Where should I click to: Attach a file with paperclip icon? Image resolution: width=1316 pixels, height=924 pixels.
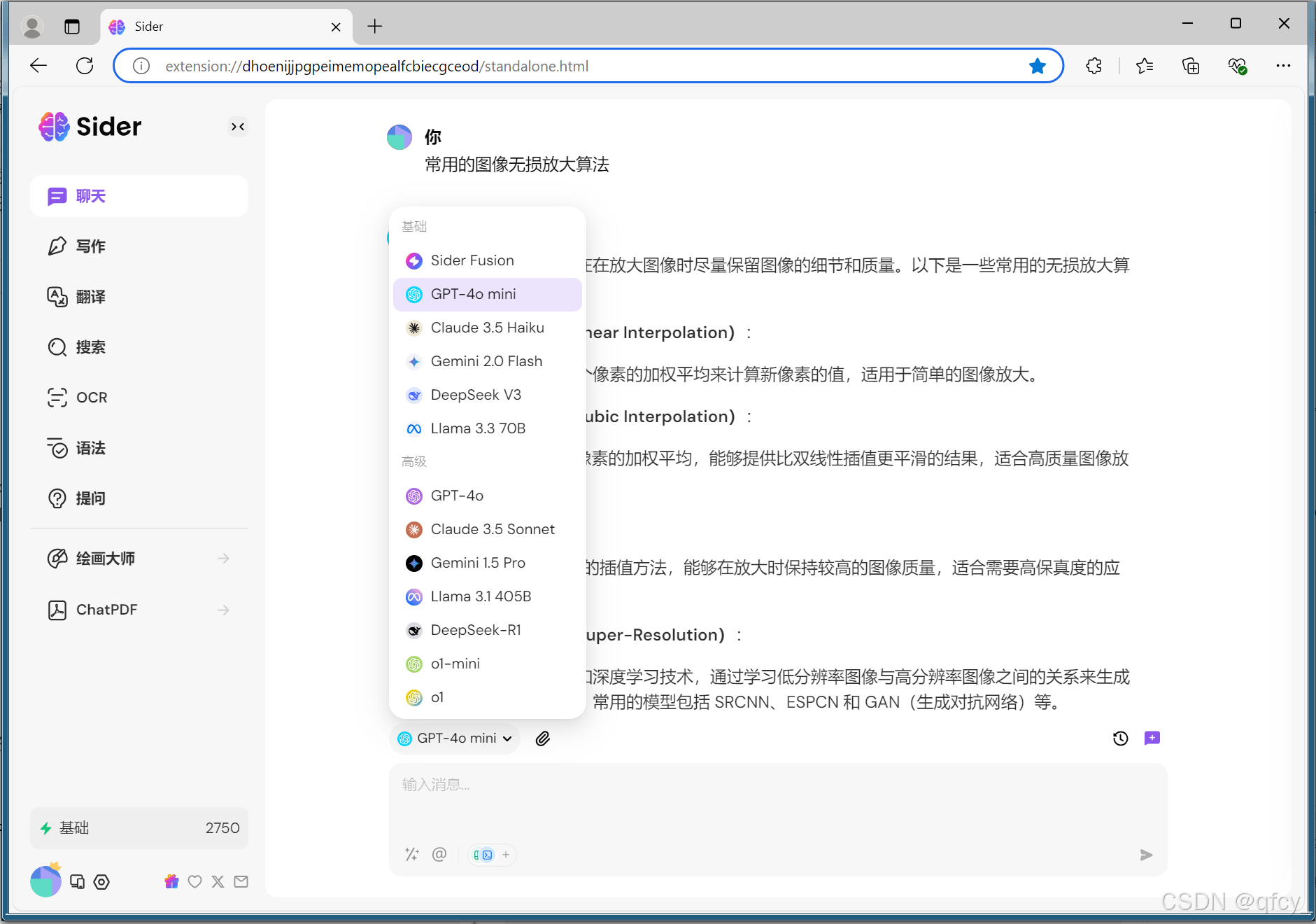coord(543,738)
